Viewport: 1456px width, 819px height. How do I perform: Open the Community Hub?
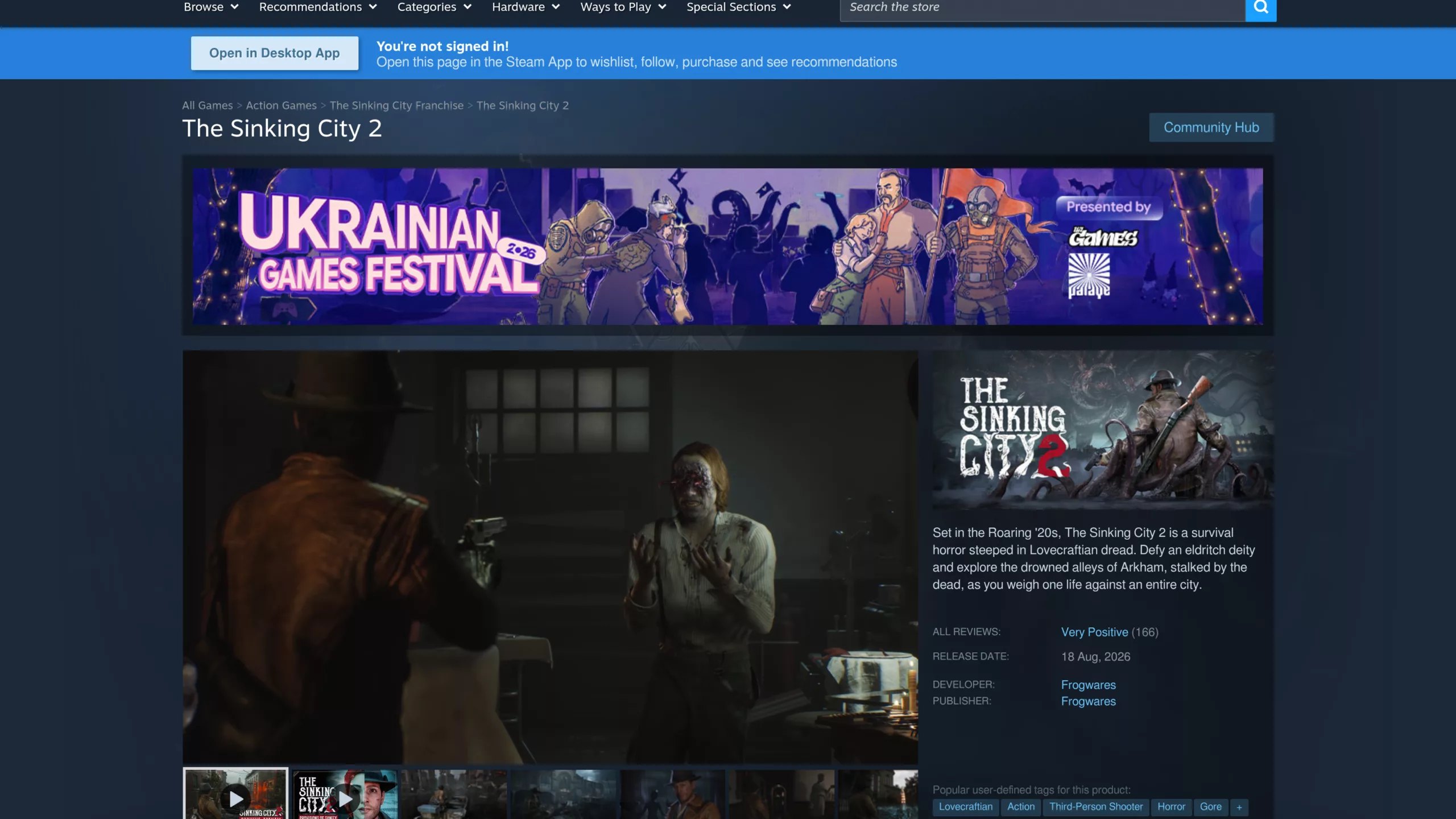tap(1211, 127)
